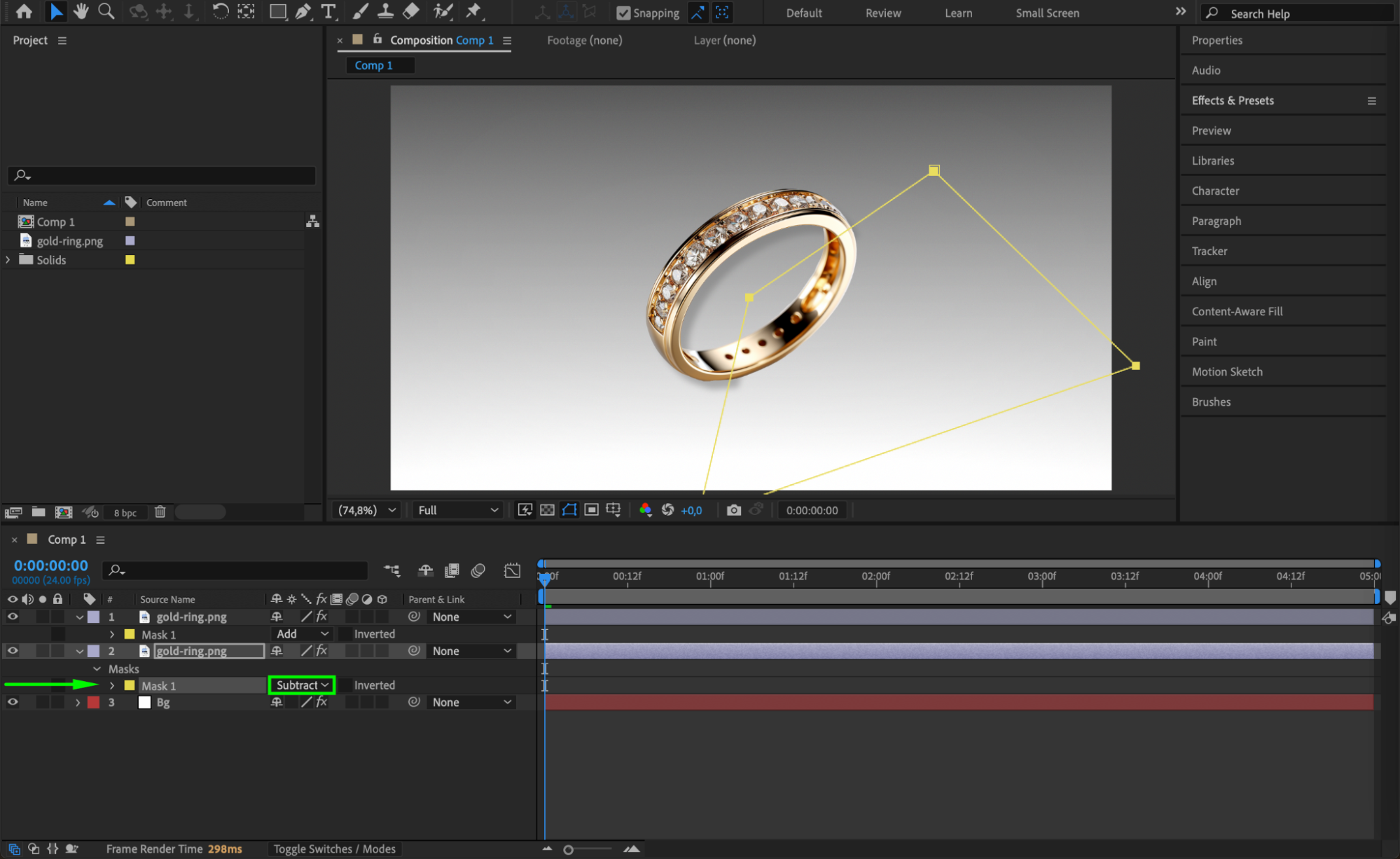The width and height of the screenshot is (1400, 859).
Task: Switch to the Review workspace
Action: point(882,13)
